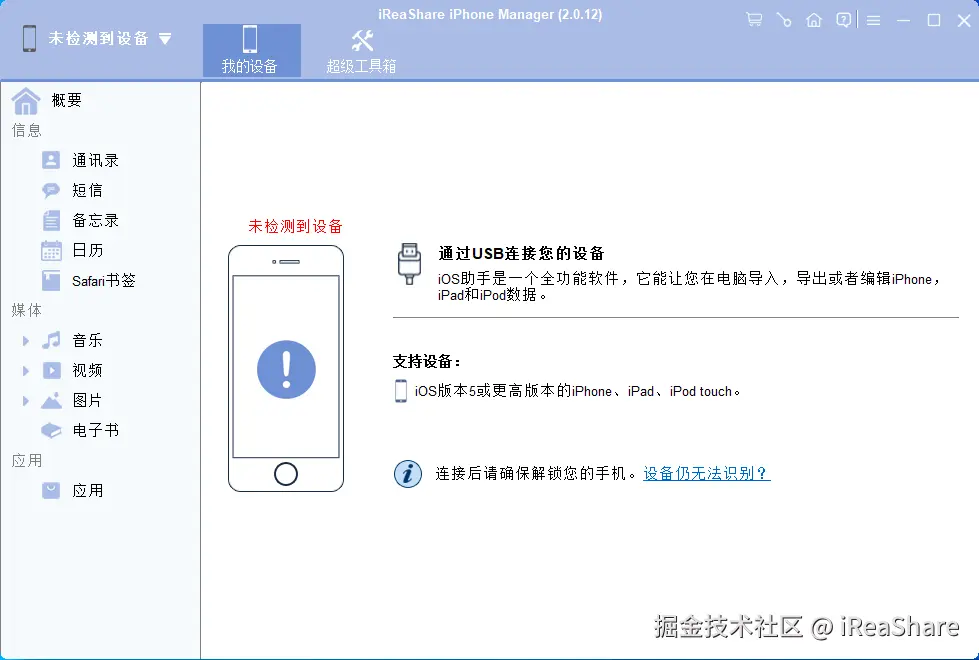The width and height of the screenshot is (979, 660).
Task: Open 备忘录 in the sidebar
Action: click(x=95, y=220)
